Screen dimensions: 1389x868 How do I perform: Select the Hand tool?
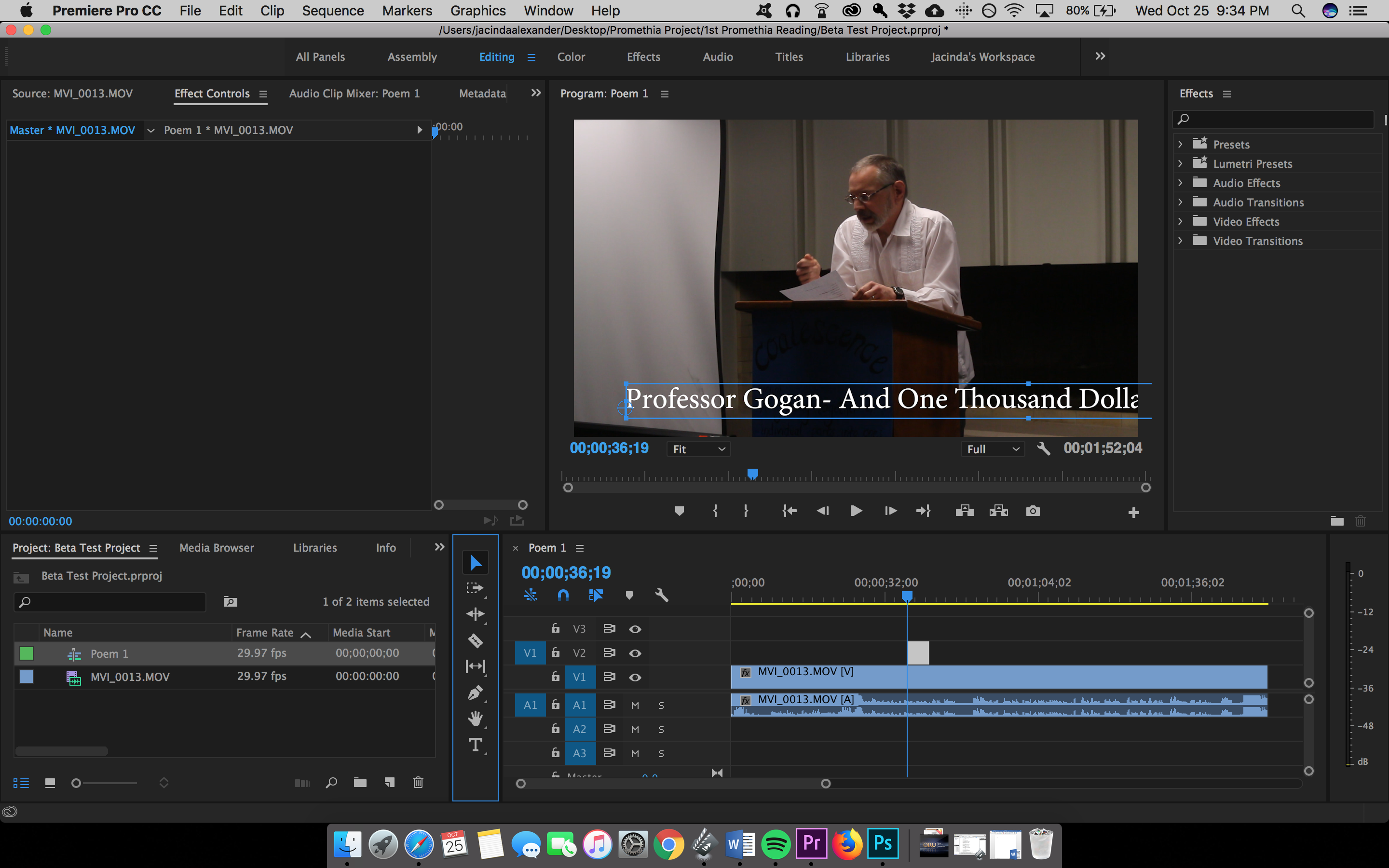[x=475, y=719]
